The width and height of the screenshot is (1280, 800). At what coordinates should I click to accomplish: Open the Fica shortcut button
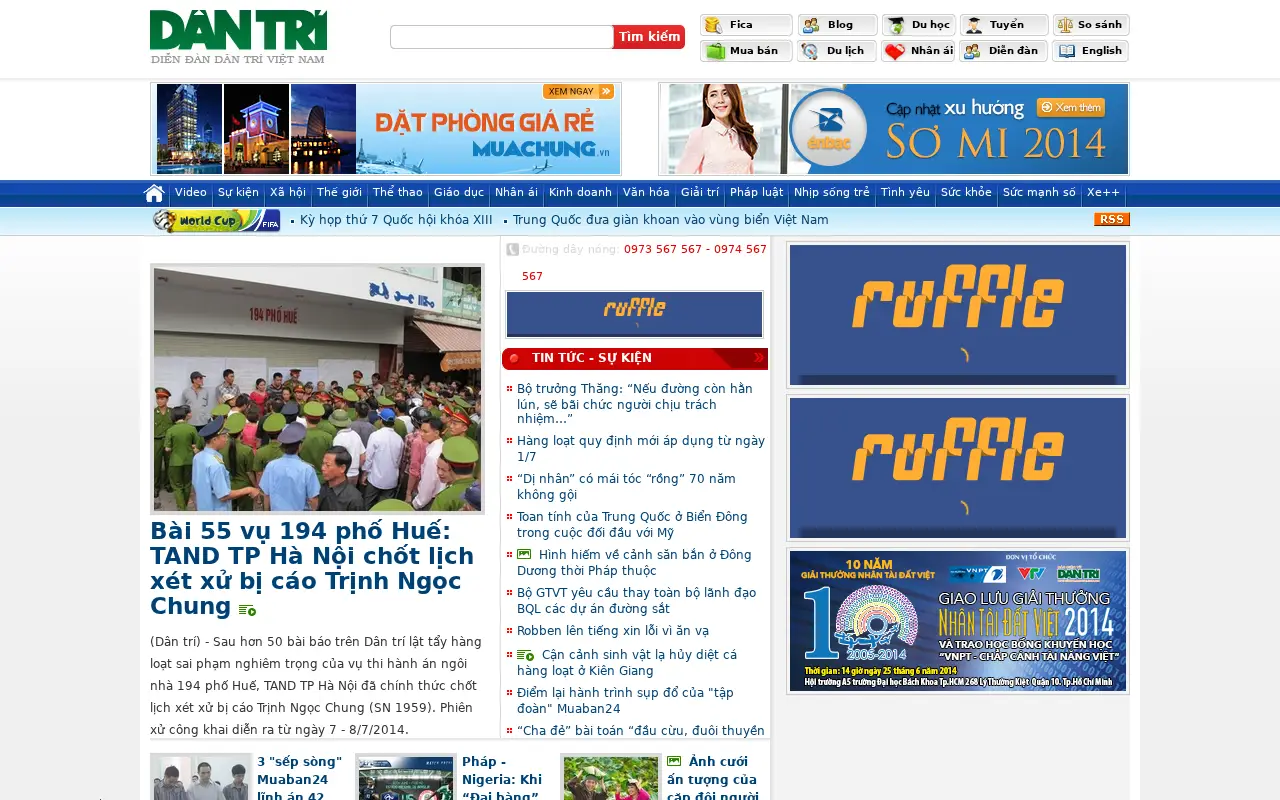pos(746,25)
